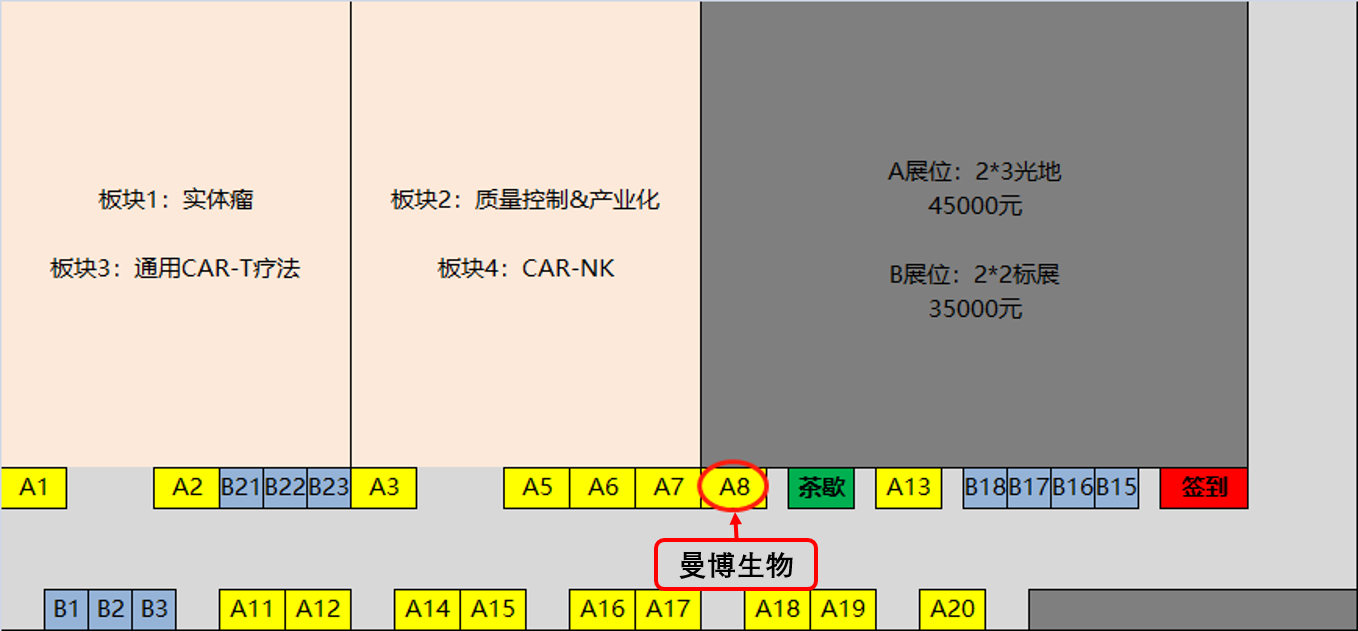Select booth A13
Image resolution: width=1358 pixels, height=631 pixels.
909,488
